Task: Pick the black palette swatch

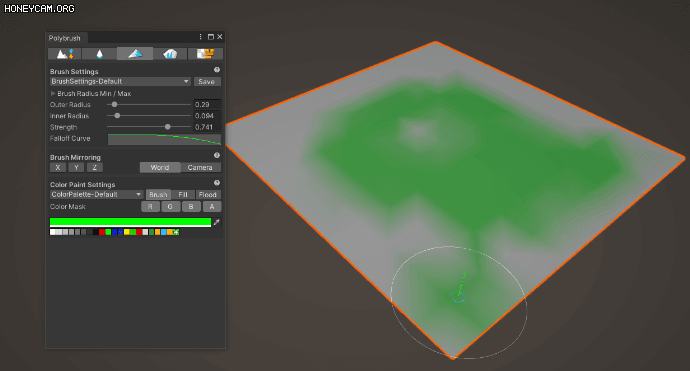Action: pyautogui.click(x=96, y=232)
